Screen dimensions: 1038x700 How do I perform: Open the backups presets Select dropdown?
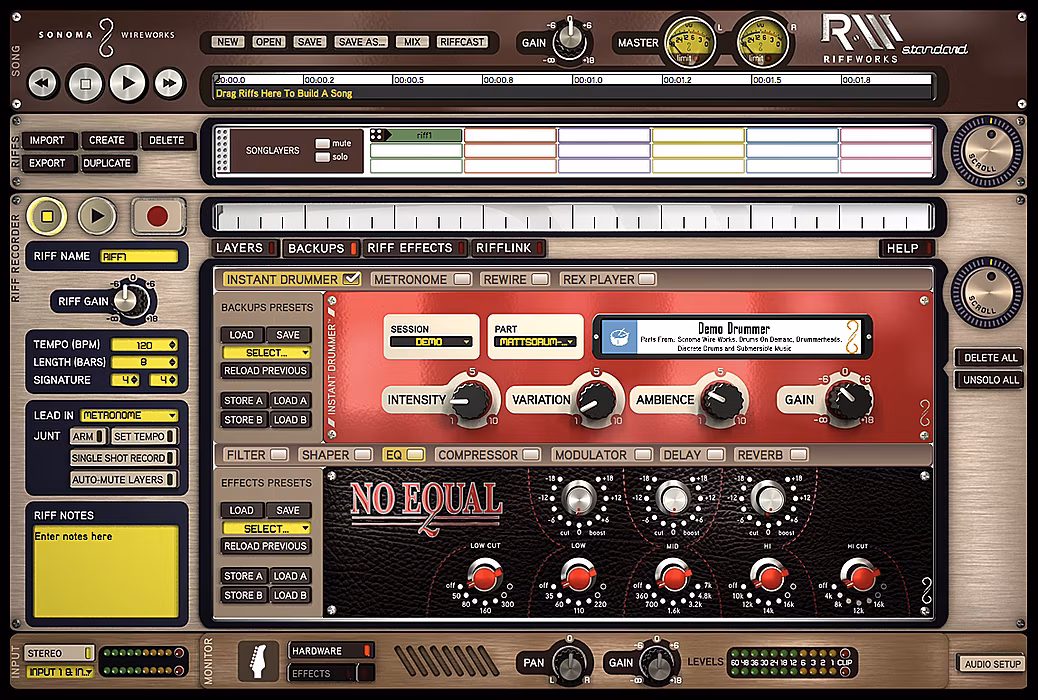[266, 352]
